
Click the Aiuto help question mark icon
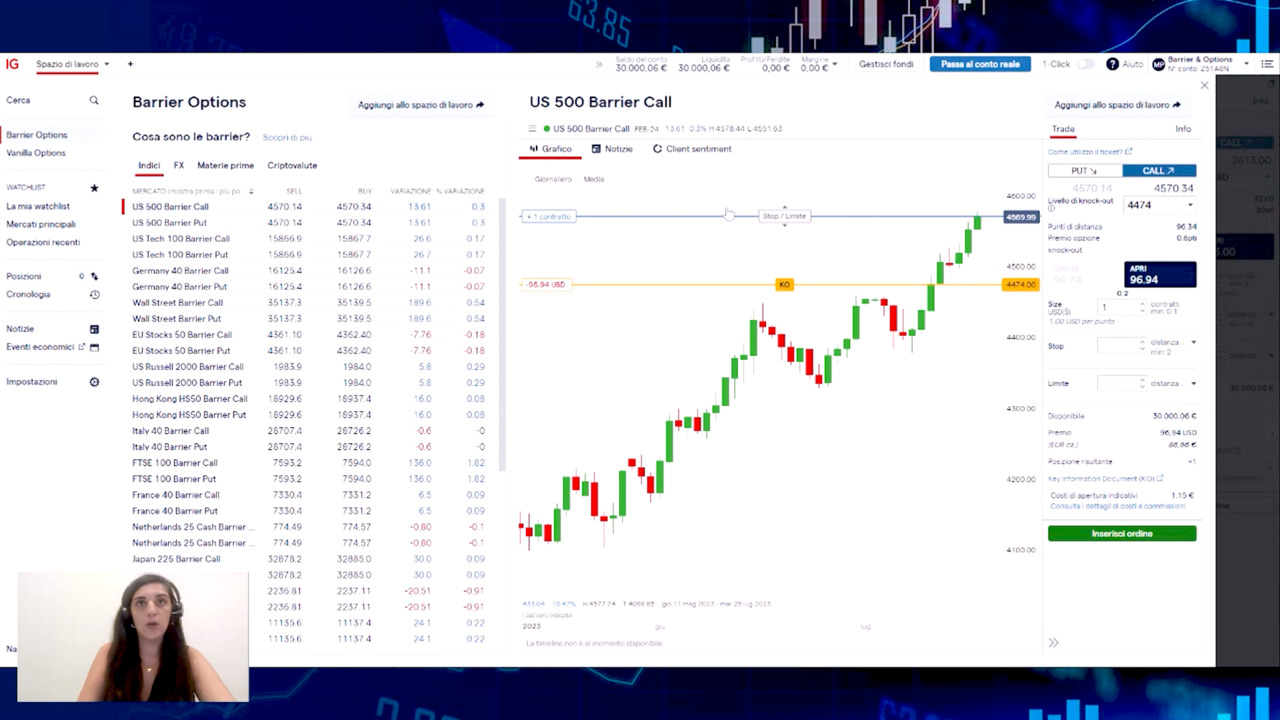pos(1112,64)
